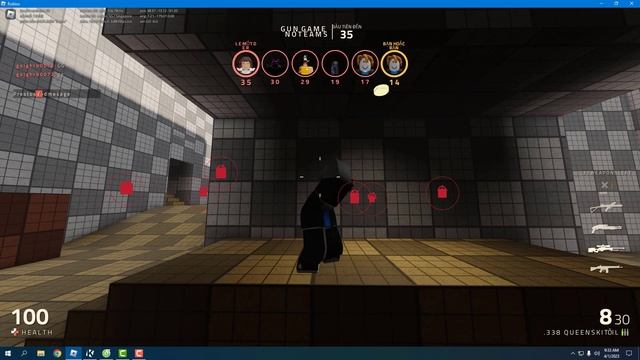The height and width of the screenshot is (360, 640).
Task: Click red enemy marker inside the far-right circle
Action: 442,192
